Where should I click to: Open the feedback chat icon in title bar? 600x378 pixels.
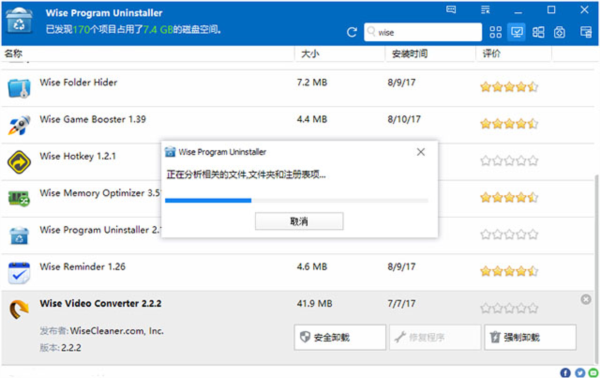[x=451, y=10]
